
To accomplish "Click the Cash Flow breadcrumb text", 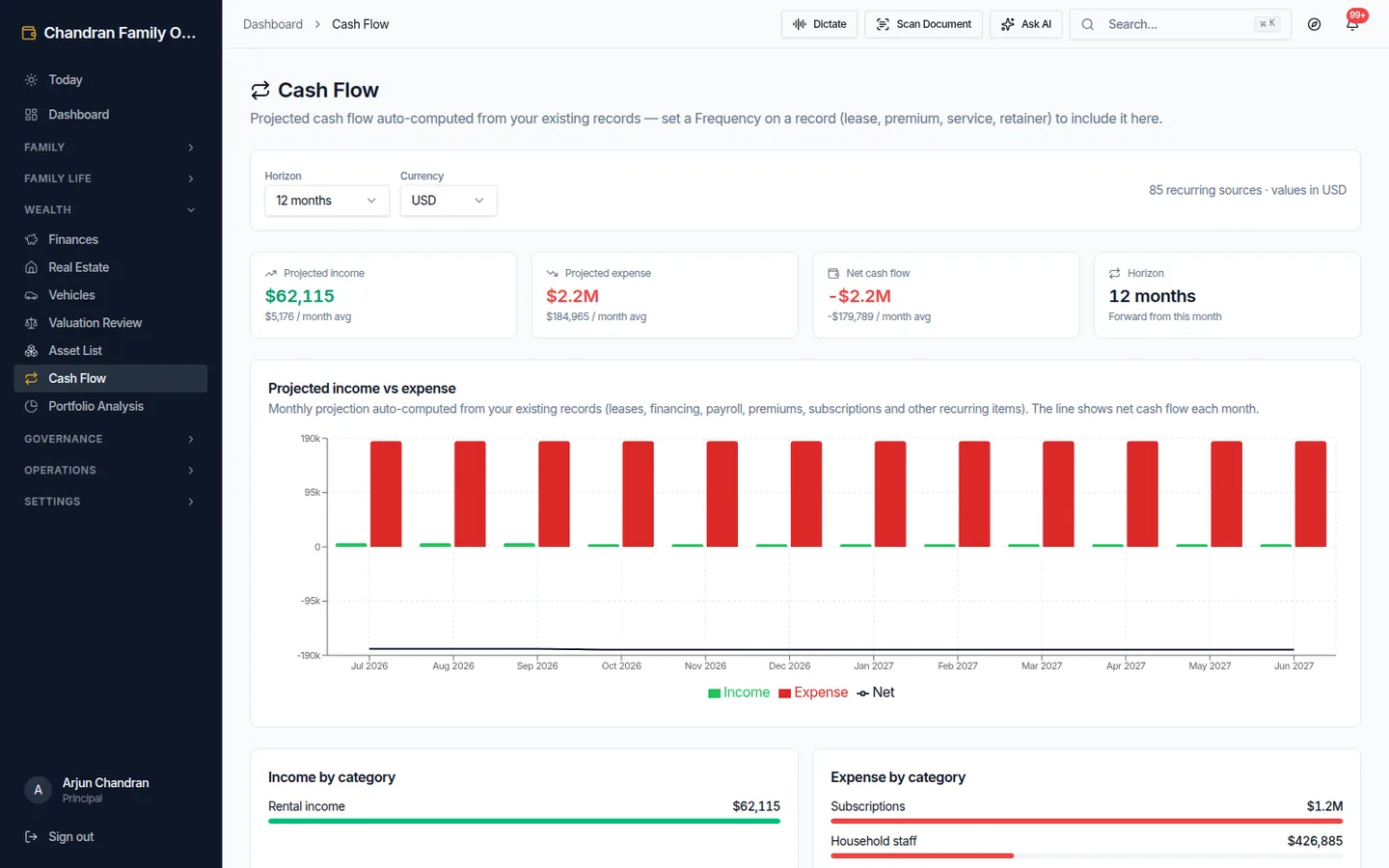I will 361,24.
